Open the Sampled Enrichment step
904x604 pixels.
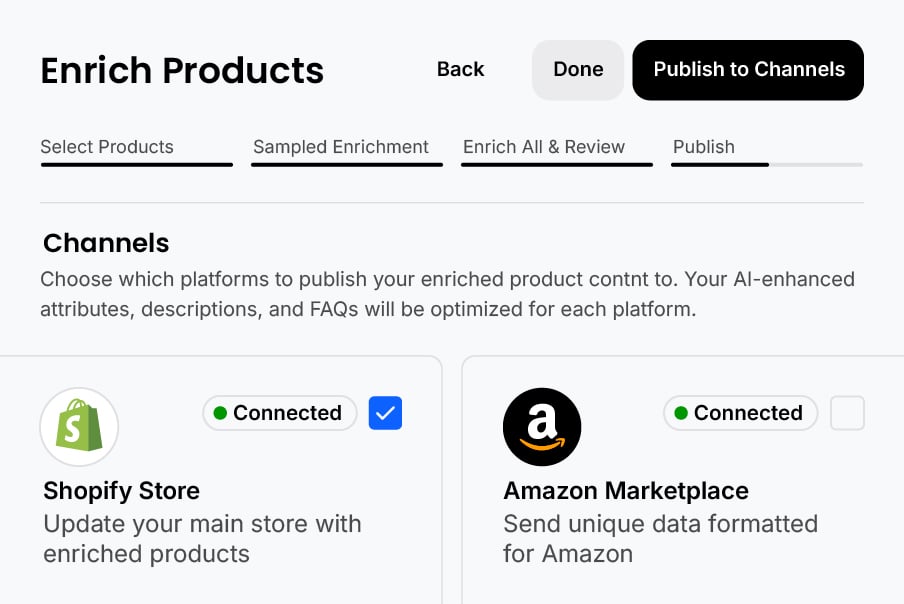(x=341, y=147)
